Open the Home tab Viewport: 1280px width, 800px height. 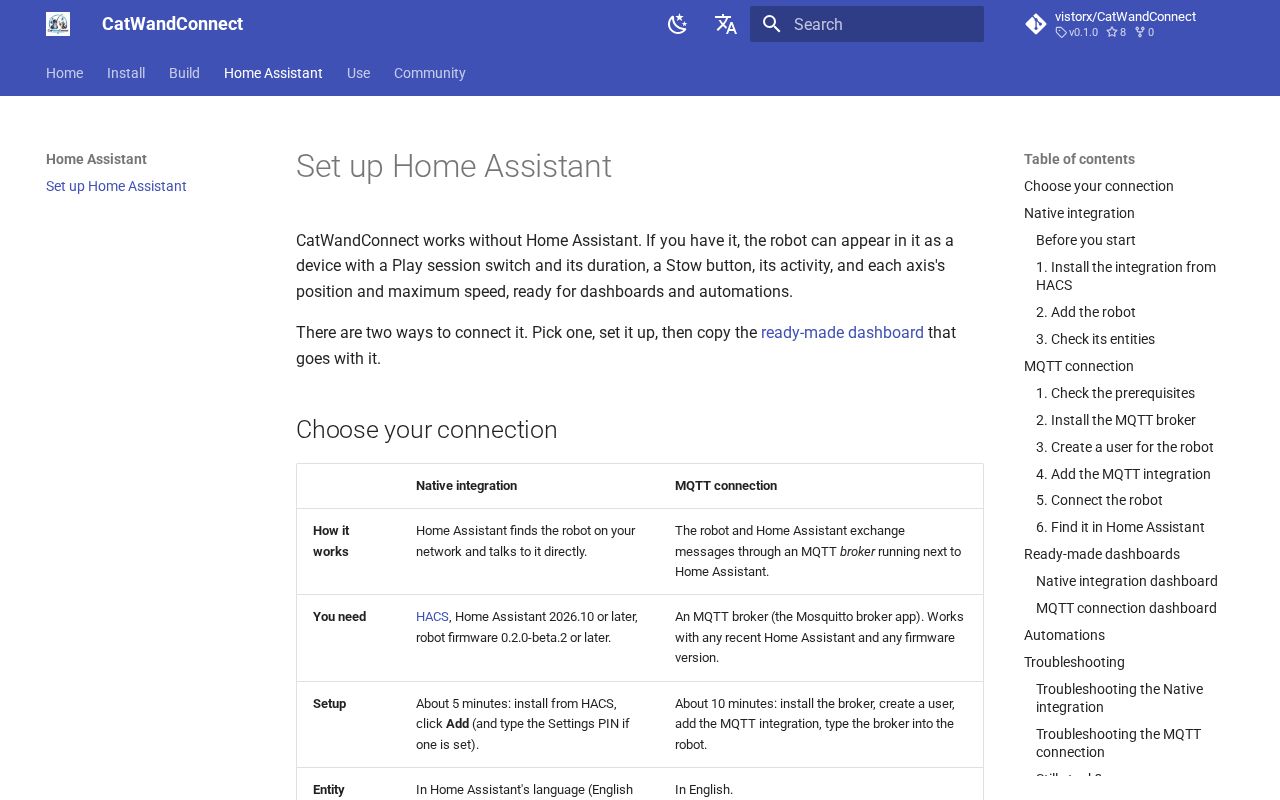click(x=64, y=73)
